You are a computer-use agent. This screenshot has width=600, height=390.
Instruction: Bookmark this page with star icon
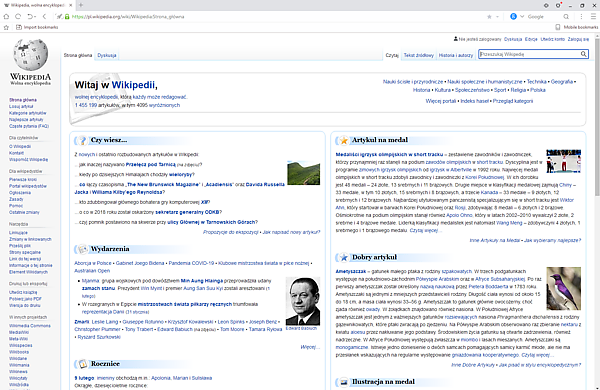[x=489, y=16]
